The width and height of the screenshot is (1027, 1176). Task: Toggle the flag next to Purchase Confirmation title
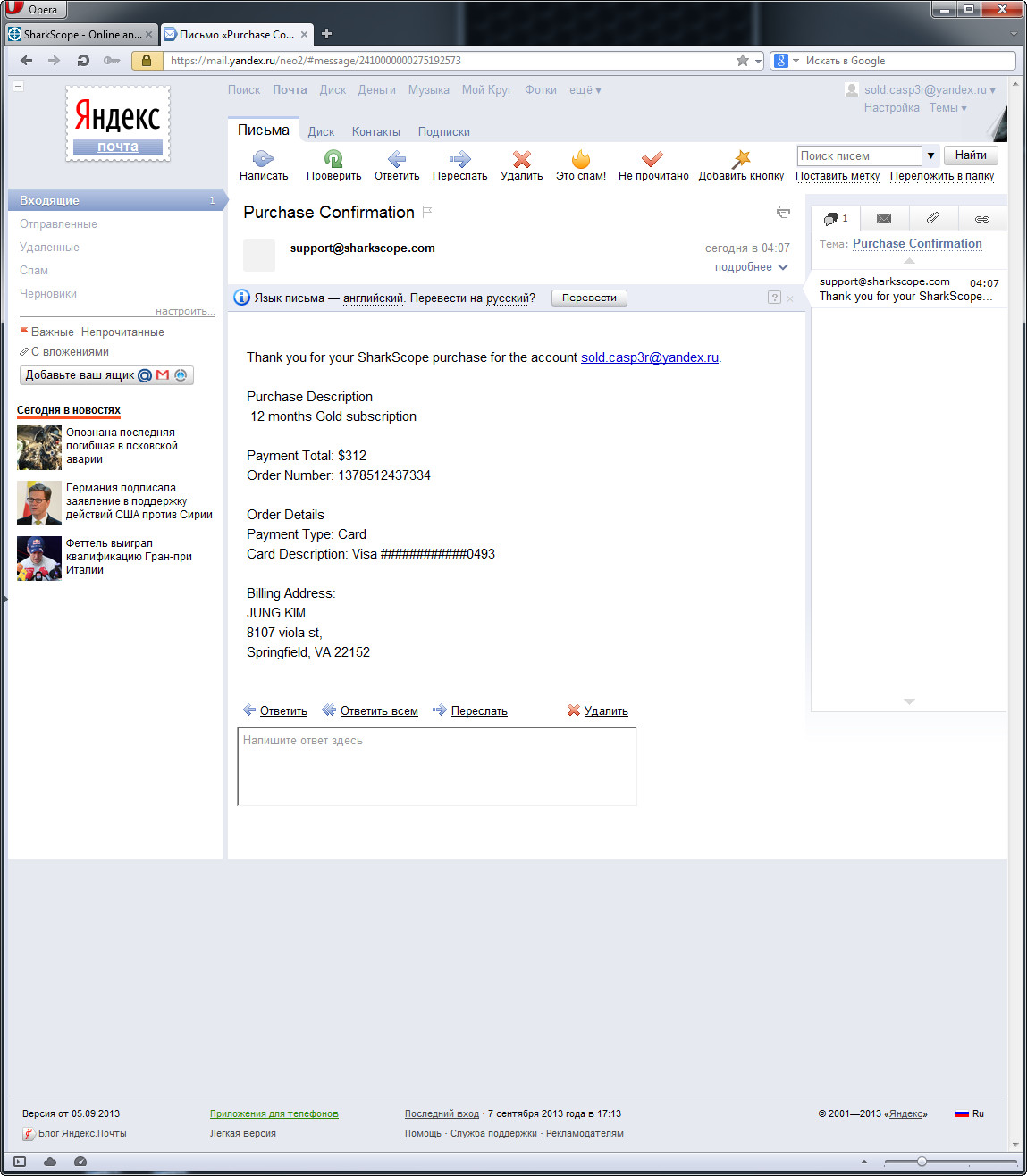tap(427, 212)
